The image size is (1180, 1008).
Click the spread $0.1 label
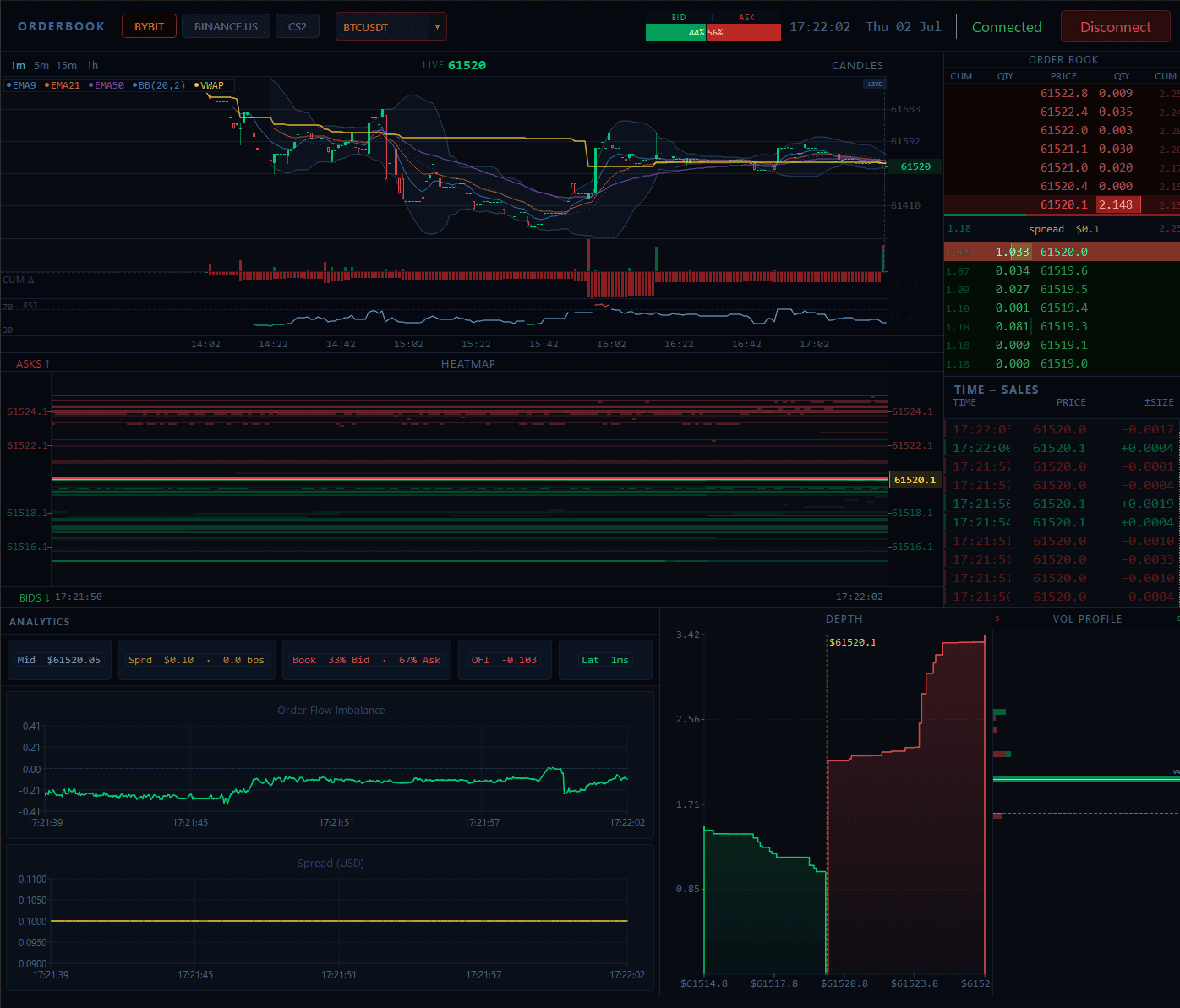click(1064, 229)
